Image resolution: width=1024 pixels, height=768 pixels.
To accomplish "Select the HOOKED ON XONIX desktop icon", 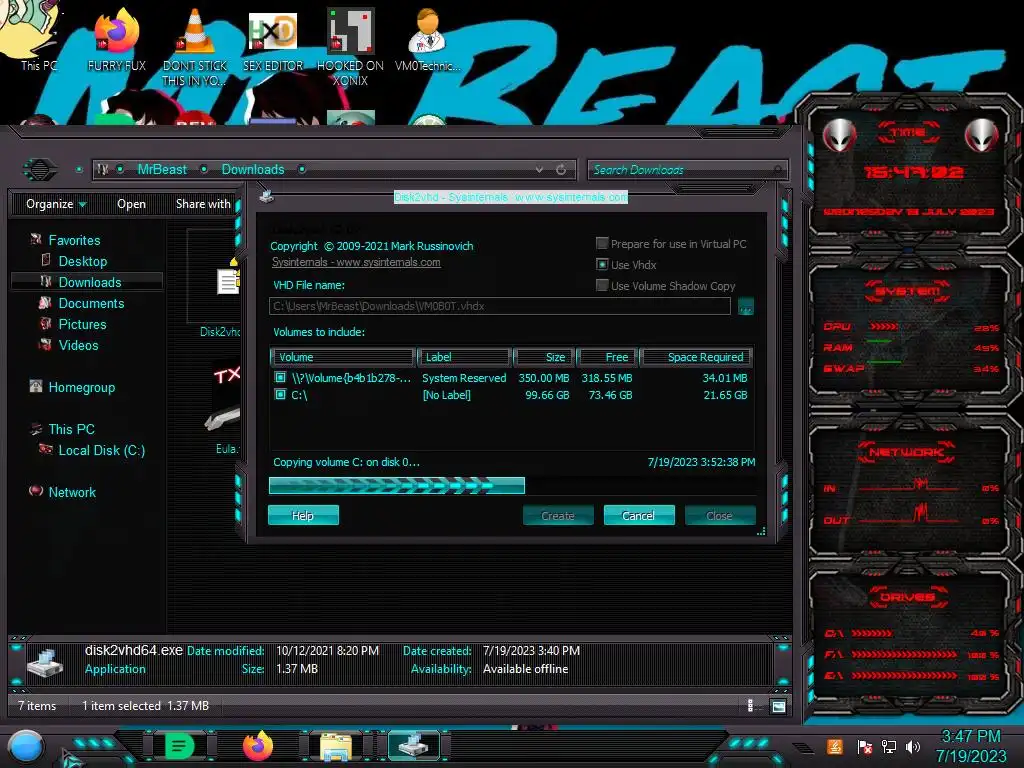I will coord(351,47).
